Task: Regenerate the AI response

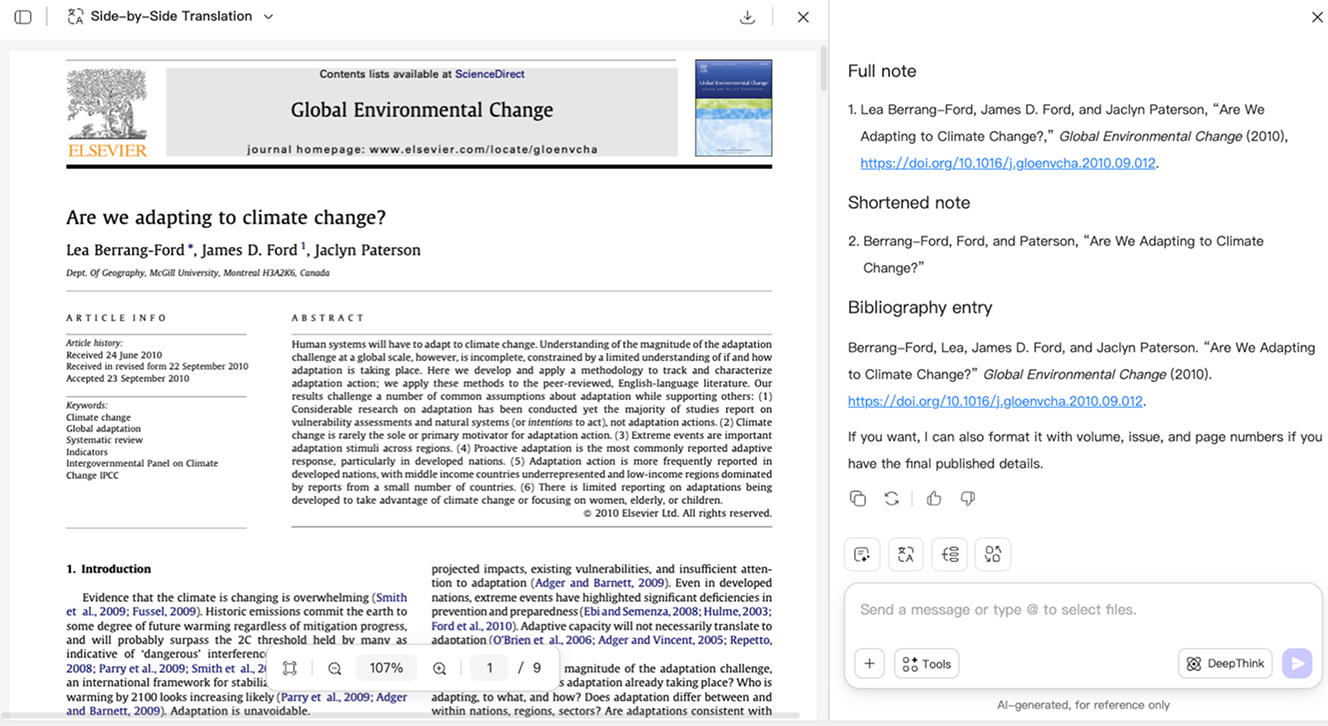Action: tap(892, 498)
